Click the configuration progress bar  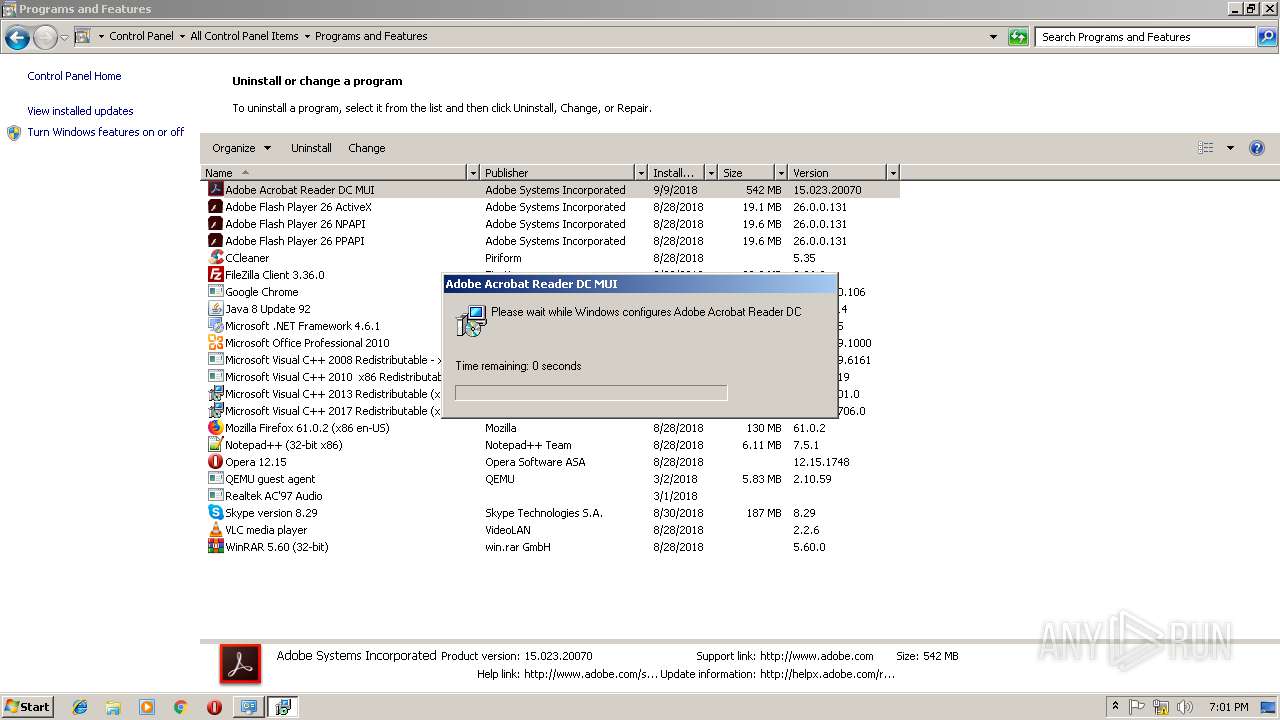tap(591, 393)
